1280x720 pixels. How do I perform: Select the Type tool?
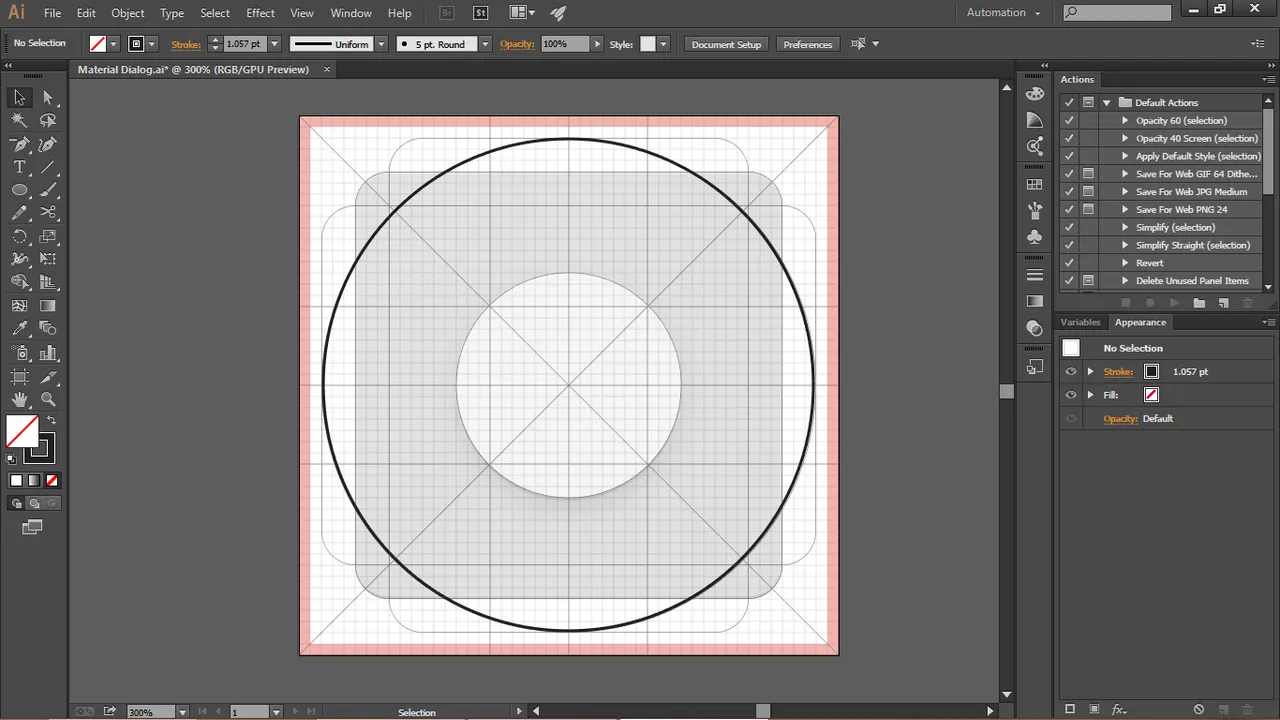click(x=19, y=167)
